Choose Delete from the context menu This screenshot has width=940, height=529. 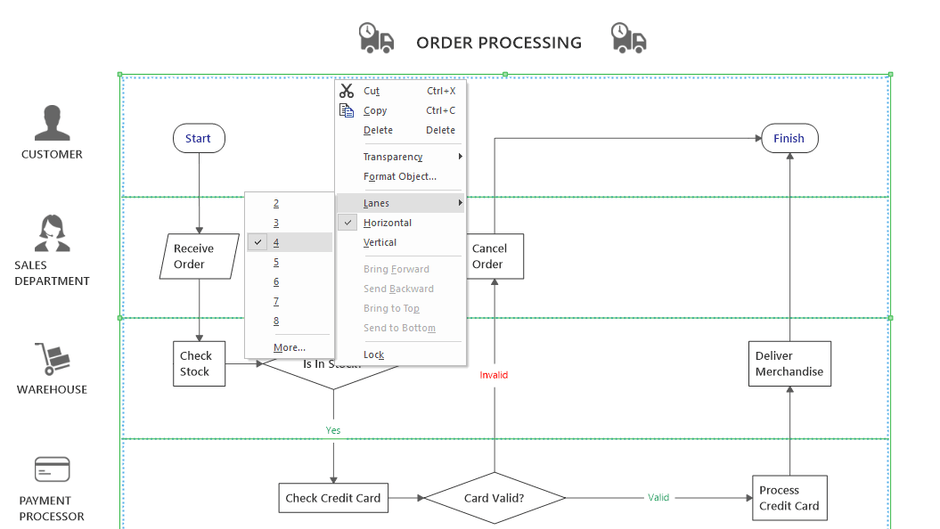pyautogui.click(x=378, y=131)
